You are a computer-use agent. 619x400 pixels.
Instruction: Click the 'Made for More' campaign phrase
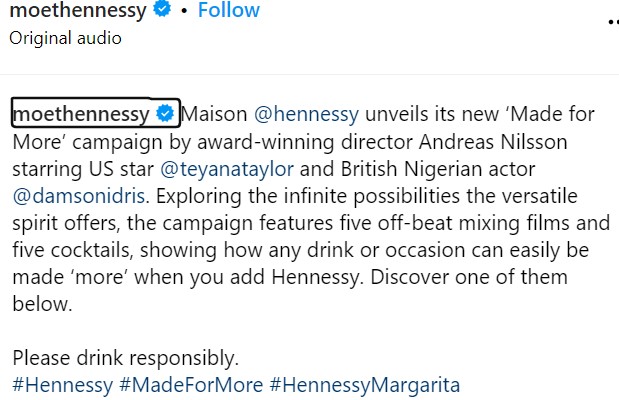coord(539,113)
